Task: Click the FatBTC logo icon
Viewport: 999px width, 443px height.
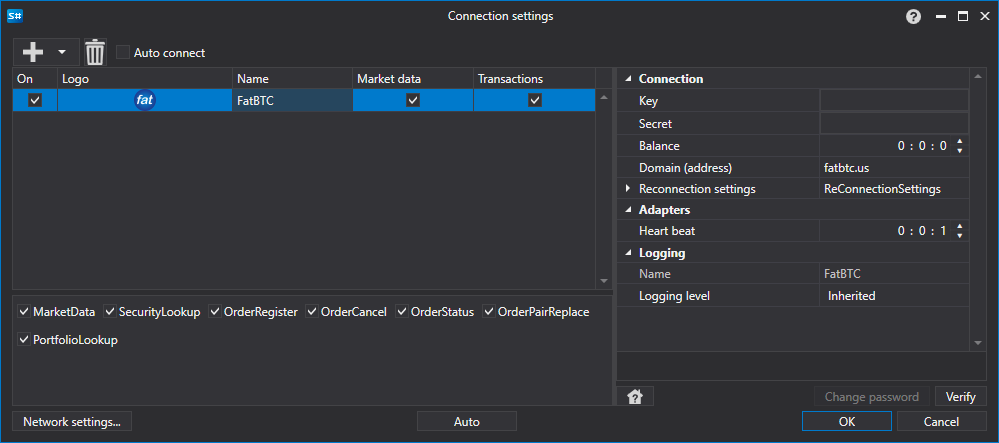Action: click(x=145, y=100)
